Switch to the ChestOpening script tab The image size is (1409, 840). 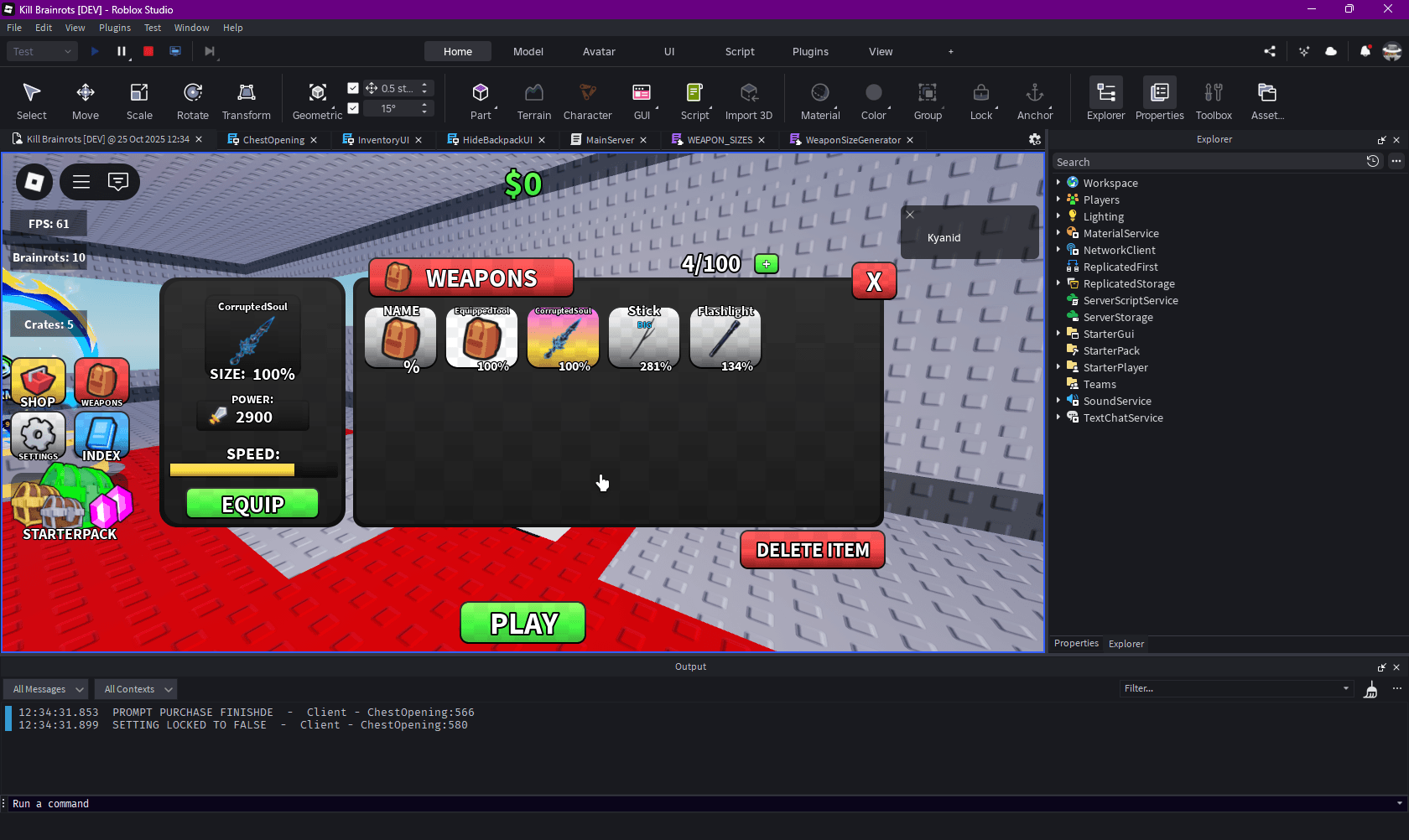[273, 140]
